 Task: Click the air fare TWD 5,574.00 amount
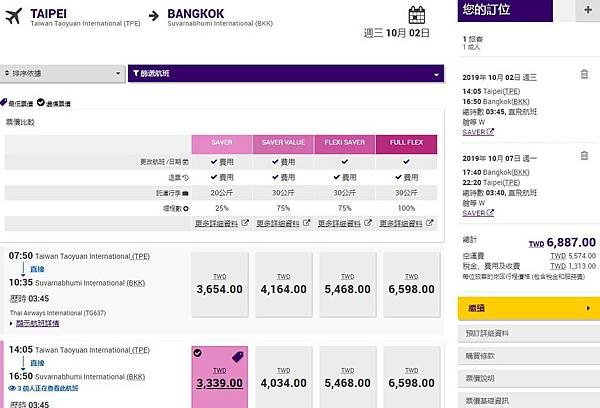click(x=573, y=256)
